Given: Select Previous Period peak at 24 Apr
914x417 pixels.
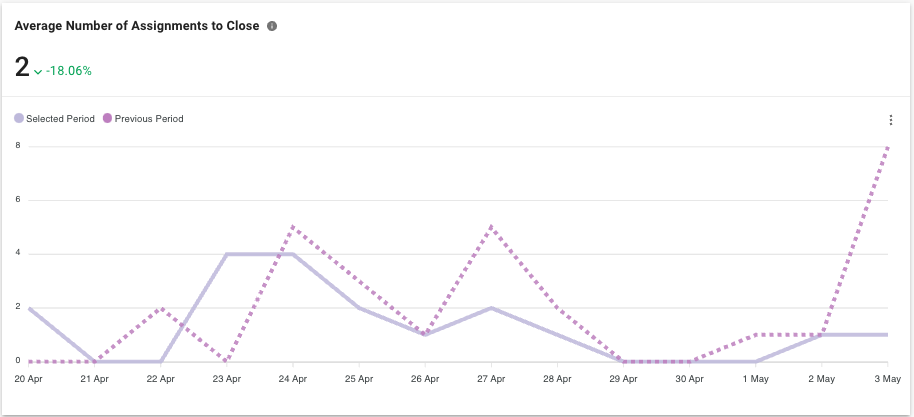Looking at the screenshot, I should tap(292, 227).
